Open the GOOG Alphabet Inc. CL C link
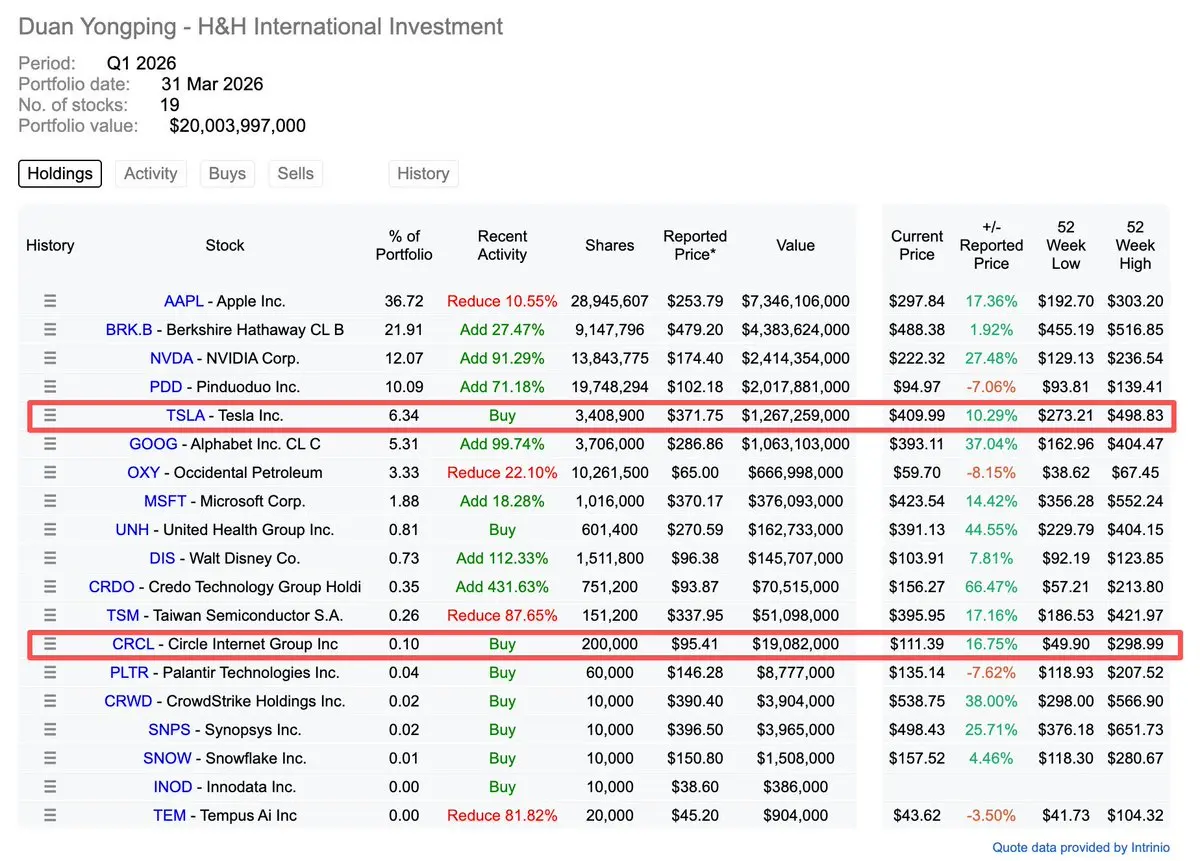The height and width of the screenshot is (861, 1200). (225, 444)
